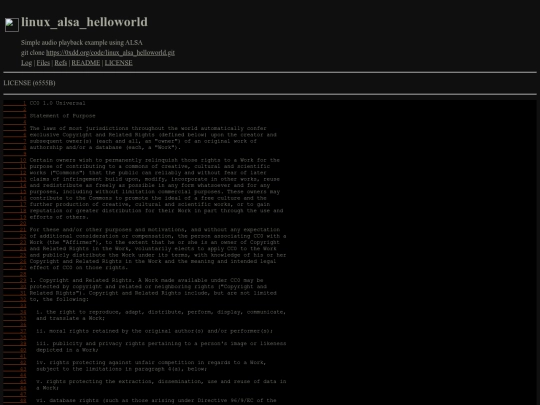Jump to line number 23 anchor
The height and width of the screenshot is (405, 540).
tap(15, 242)
